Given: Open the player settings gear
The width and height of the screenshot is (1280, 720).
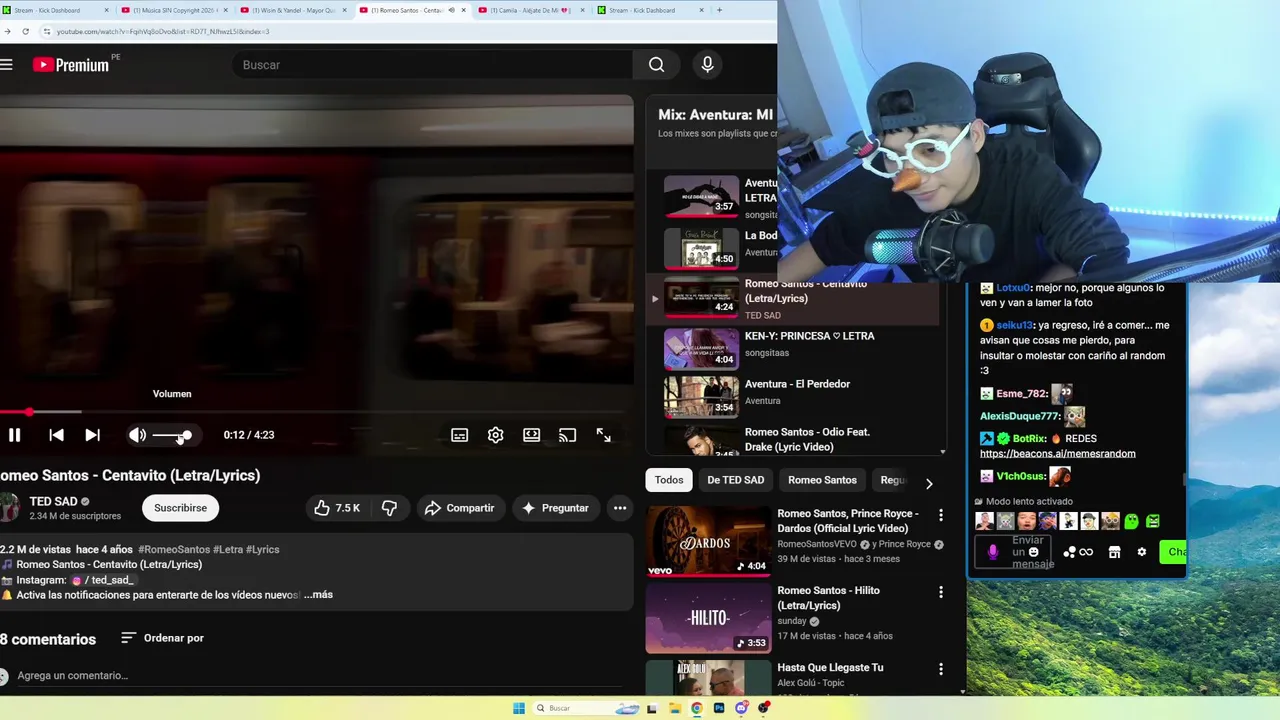Looking at the screenshot, I should pyautogui.click(x=496, y=435).
